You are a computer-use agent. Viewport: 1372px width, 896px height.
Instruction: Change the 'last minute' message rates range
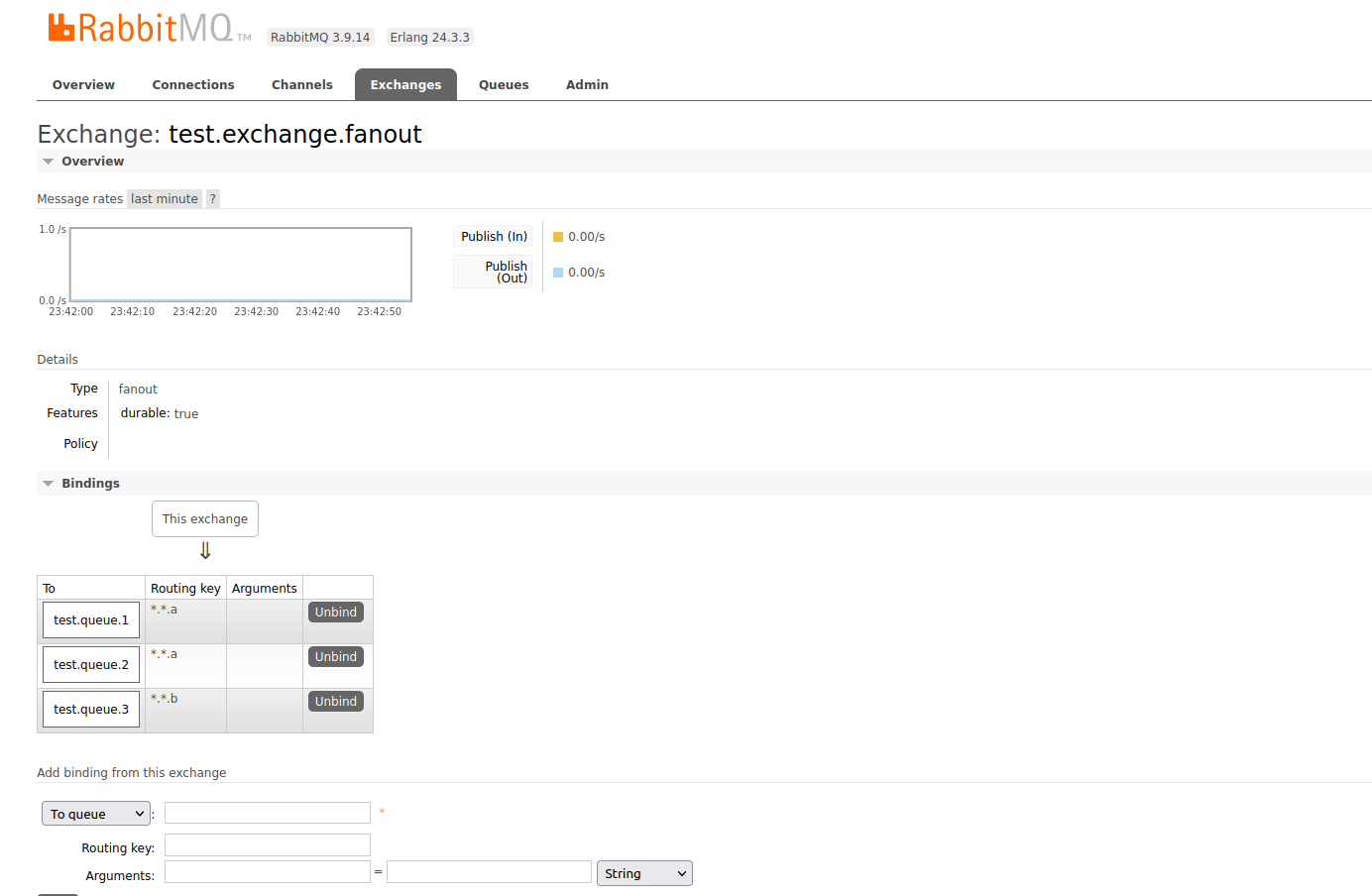[165, 199]
